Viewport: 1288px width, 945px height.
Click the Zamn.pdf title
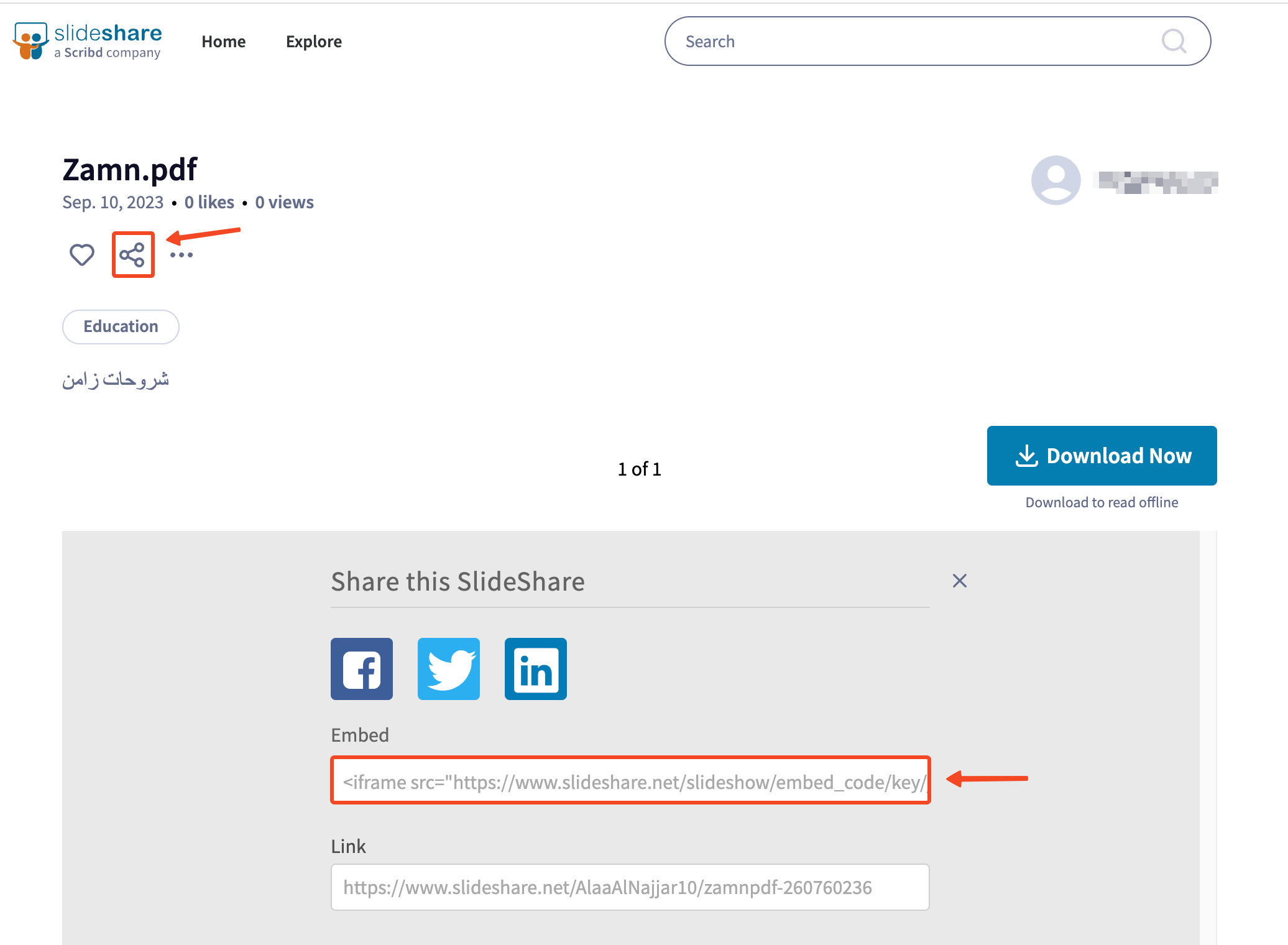pos(130,170)
